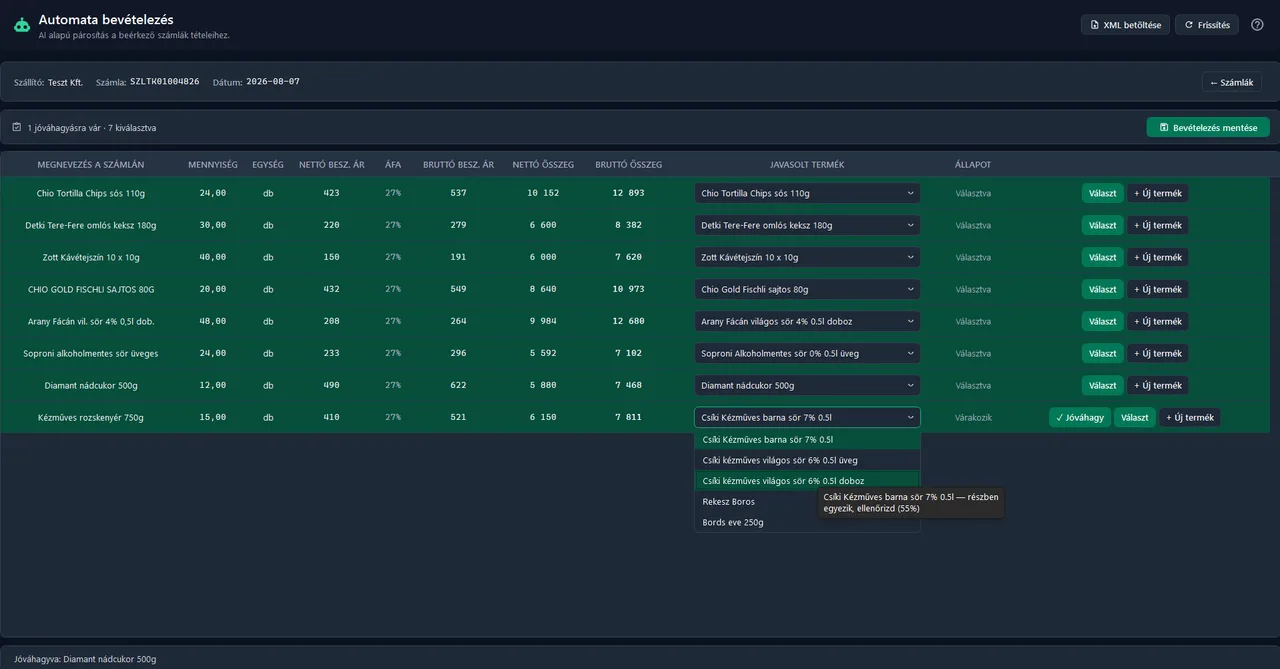The width and height of the screenshot is (1280, 669).
Task: Click item name Zott Kávétejszín 10 x 10g
Action: tap(91, 257)
